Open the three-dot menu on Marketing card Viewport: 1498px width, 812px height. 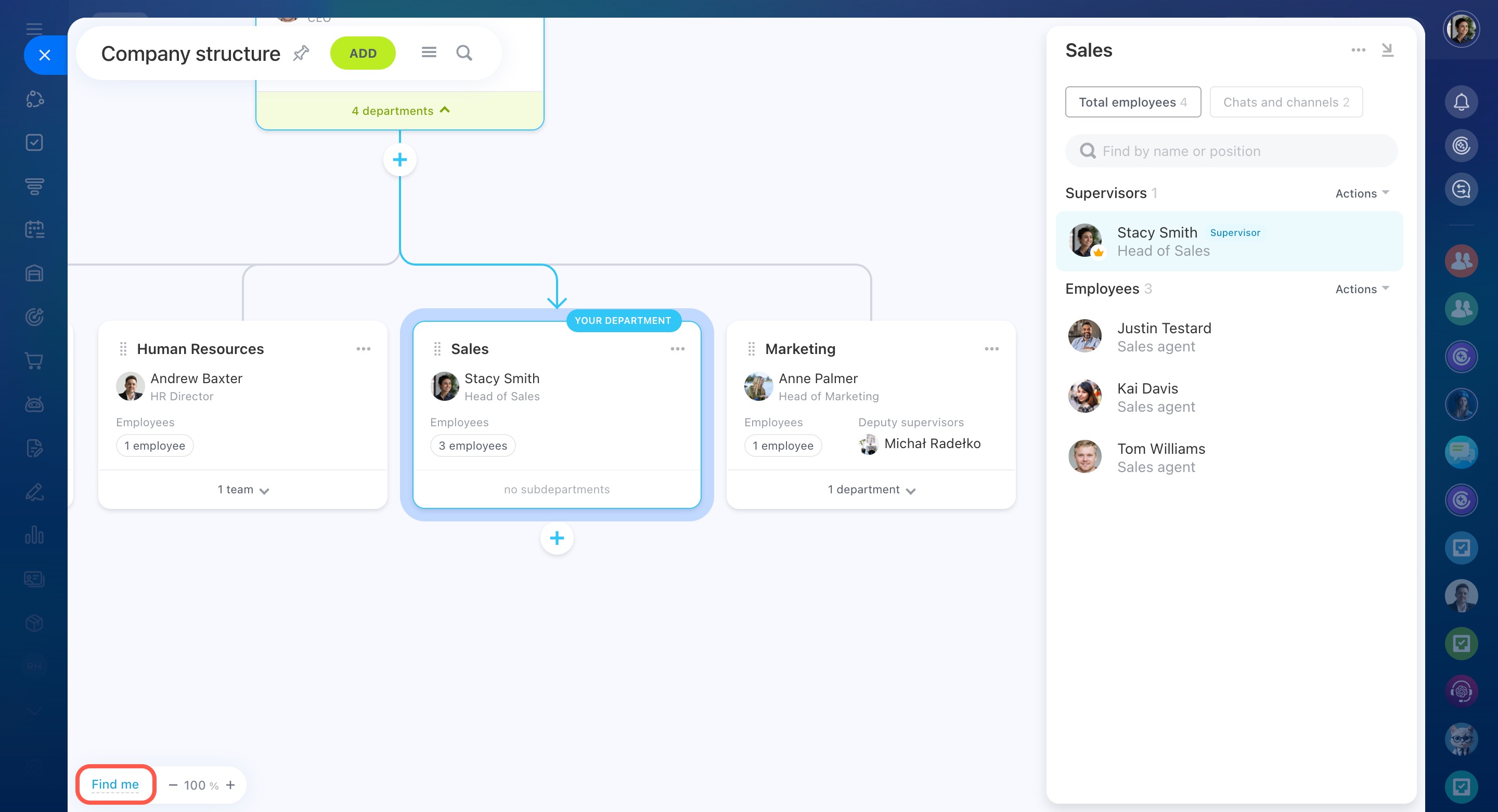pos(991,349)
